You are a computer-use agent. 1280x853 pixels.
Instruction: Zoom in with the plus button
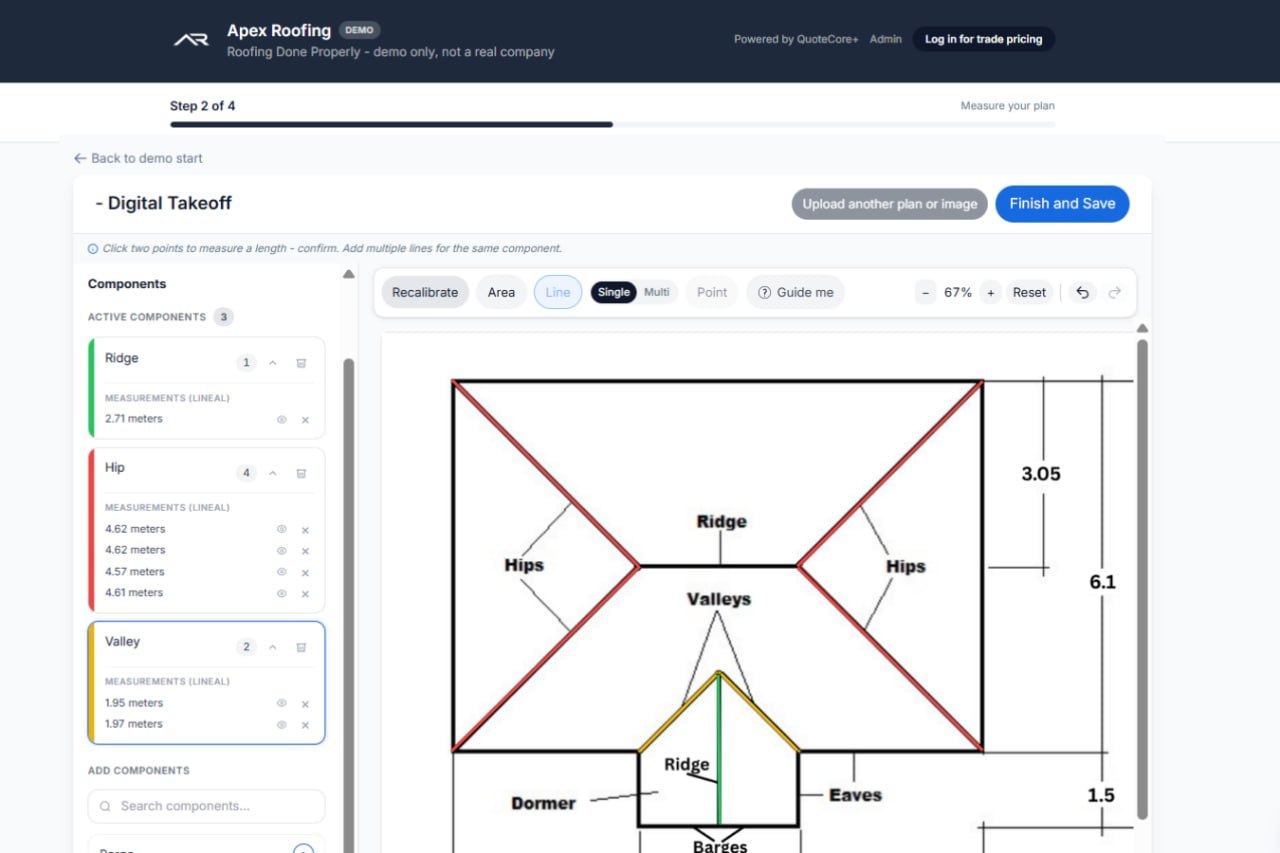tap(990, 293)
